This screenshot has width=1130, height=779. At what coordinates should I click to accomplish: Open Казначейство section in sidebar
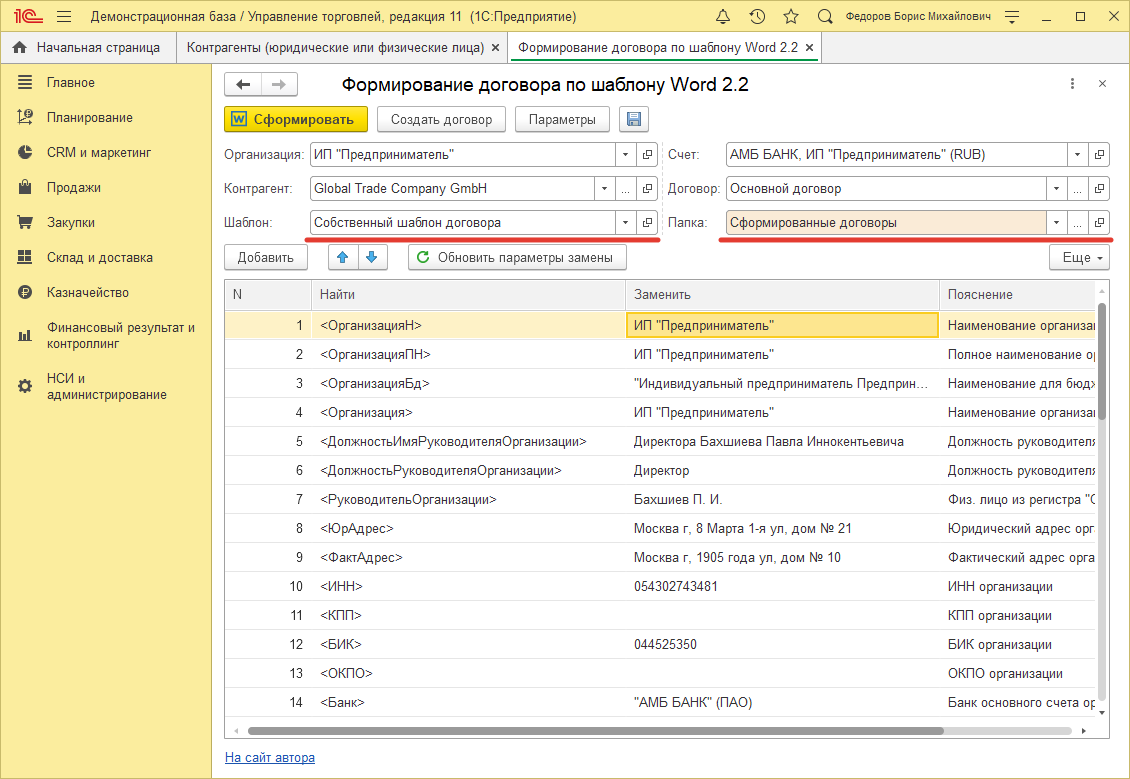coord(88,292)
